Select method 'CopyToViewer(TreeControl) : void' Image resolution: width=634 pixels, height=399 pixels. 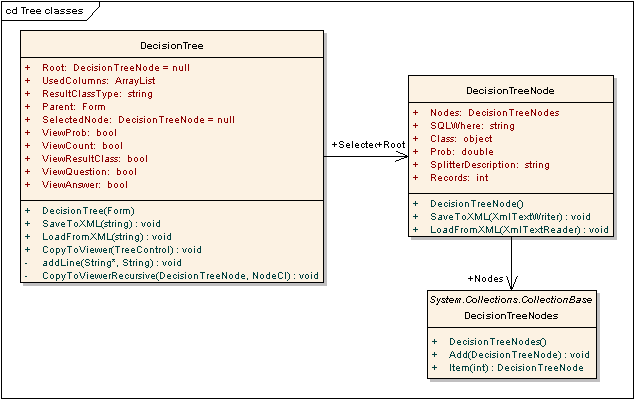tap(122, 249)
